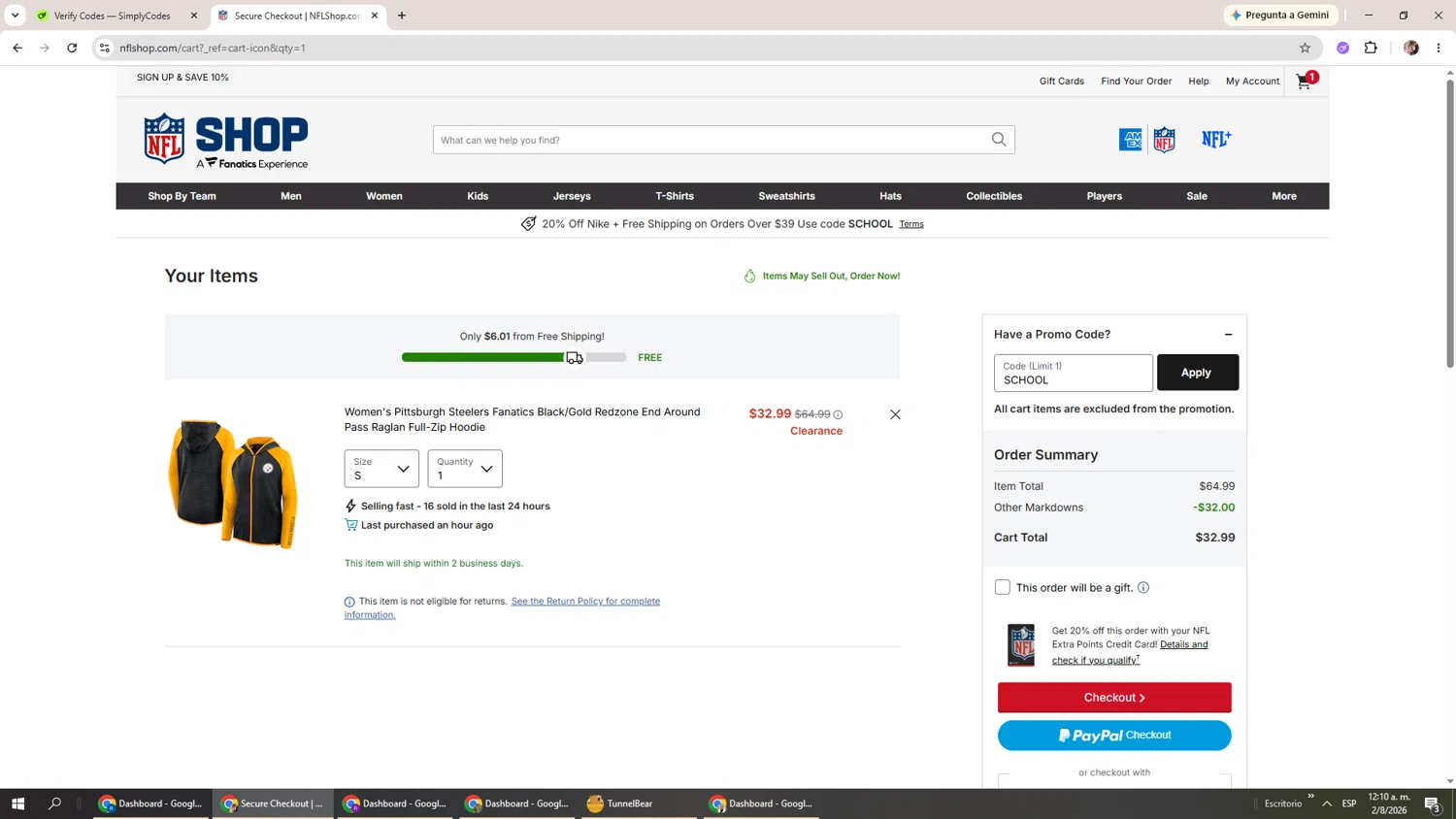Screen dimensions: 1456x819
Task: Check out with PayPal
Action: (x=1114, y=736)
